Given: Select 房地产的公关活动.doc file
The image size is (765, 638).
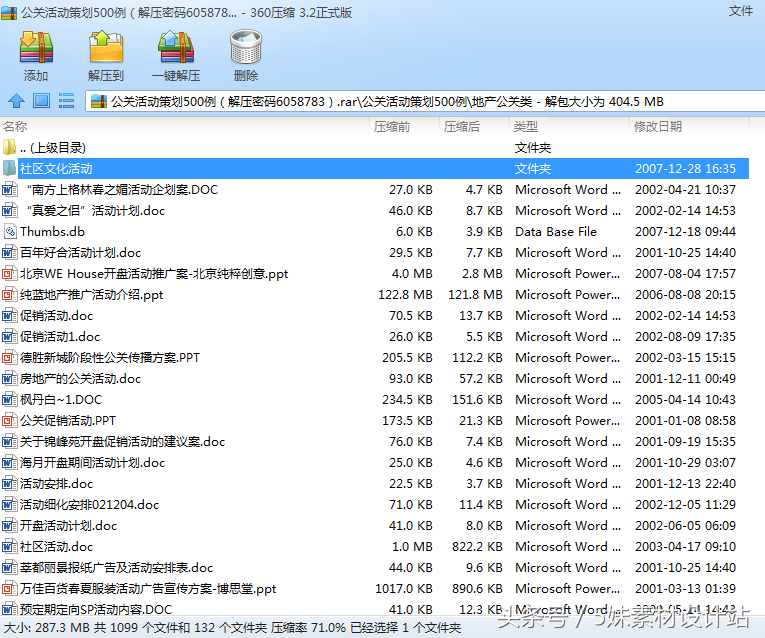Looking at the screenshot, I should coord(375,379).
